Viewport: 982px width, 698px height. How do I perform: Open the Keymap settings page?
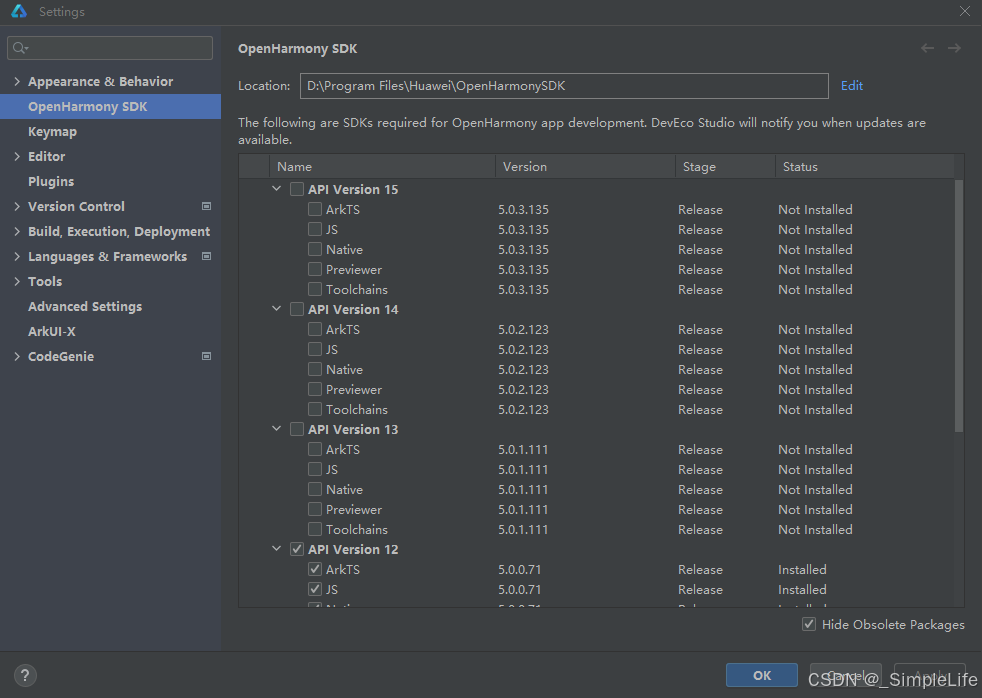click(x=53, y=131)
